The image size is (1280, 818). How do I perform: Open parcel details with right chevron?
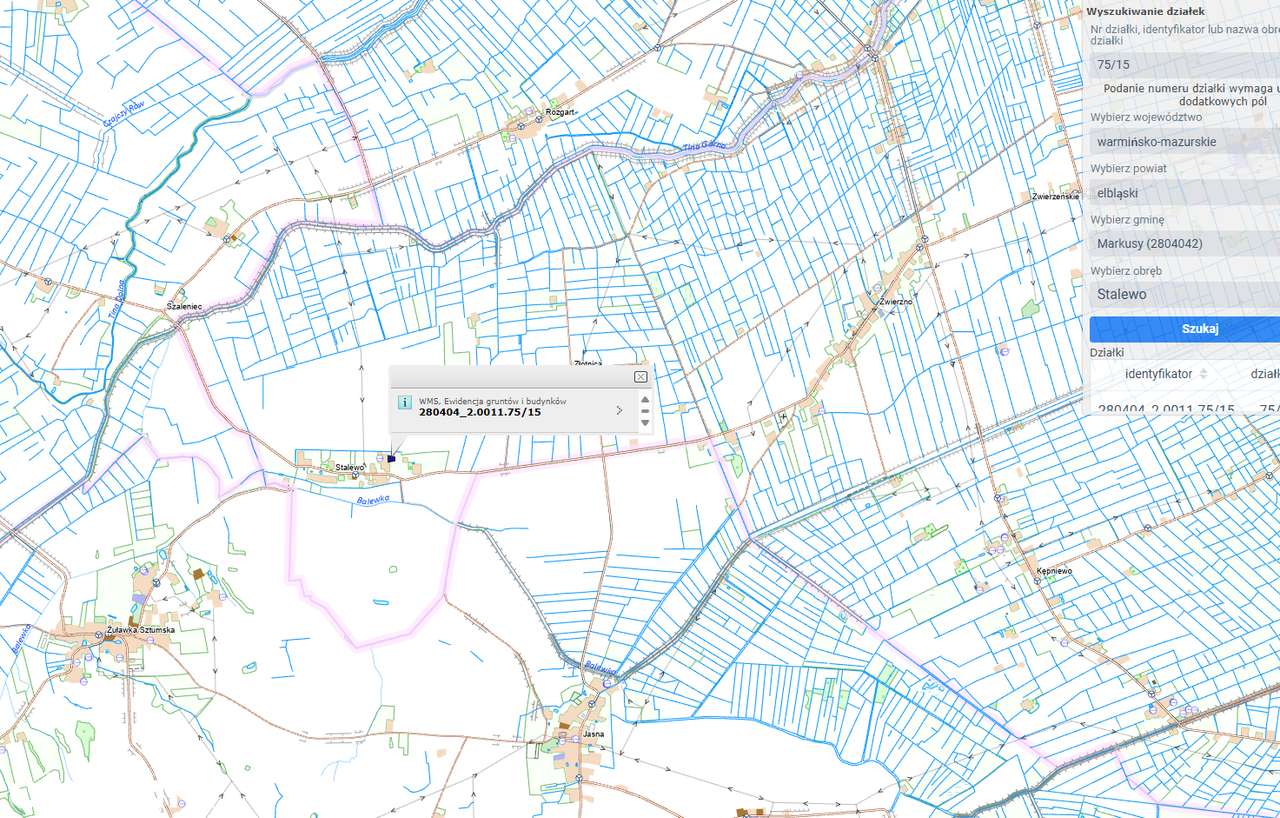click(619, 410)
